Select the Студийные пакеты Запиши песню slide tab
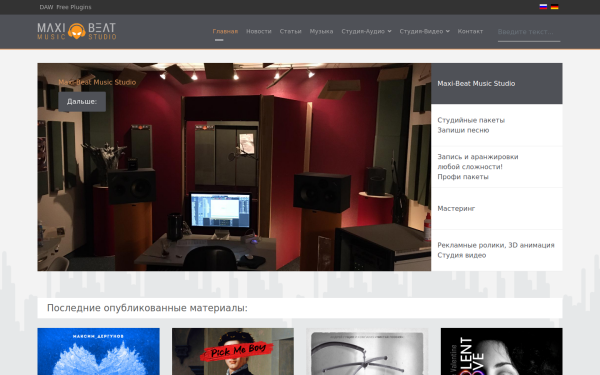This screenshot has width=600, height=375. [497, 125]
